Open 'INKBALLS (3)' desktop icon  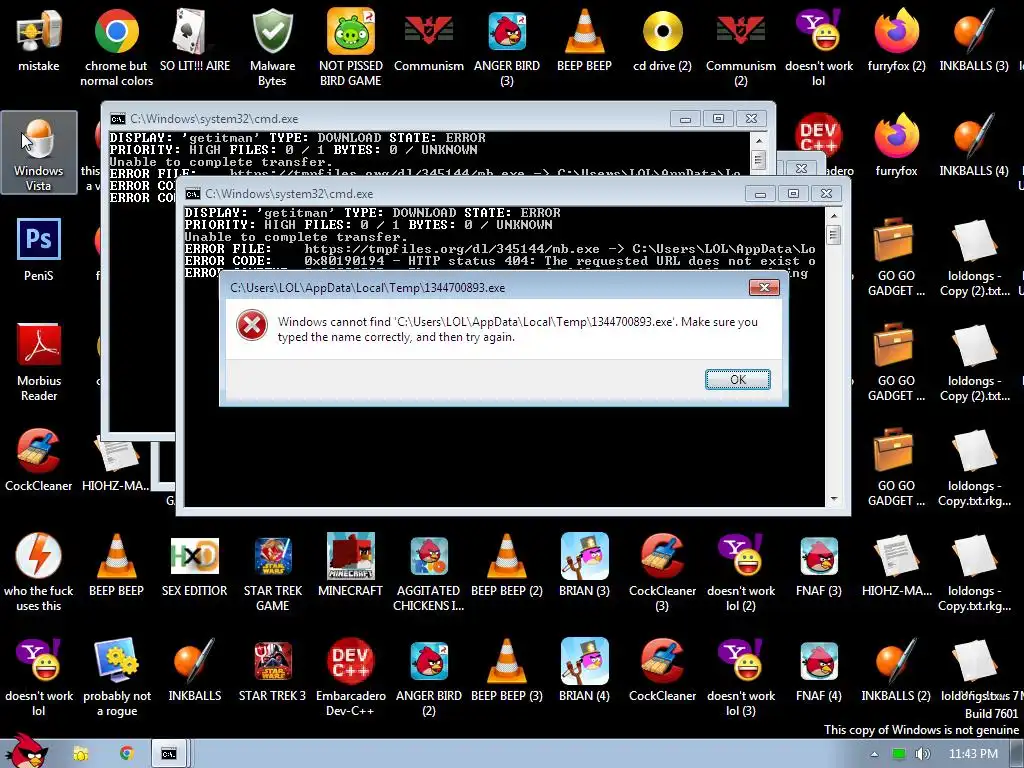pos(974,40)
